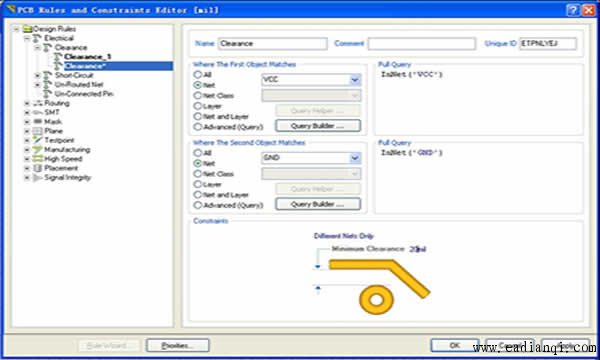Viewport: 600px width, 360px height.
Task: Click the SMT category icon
Action: [38, 112]
